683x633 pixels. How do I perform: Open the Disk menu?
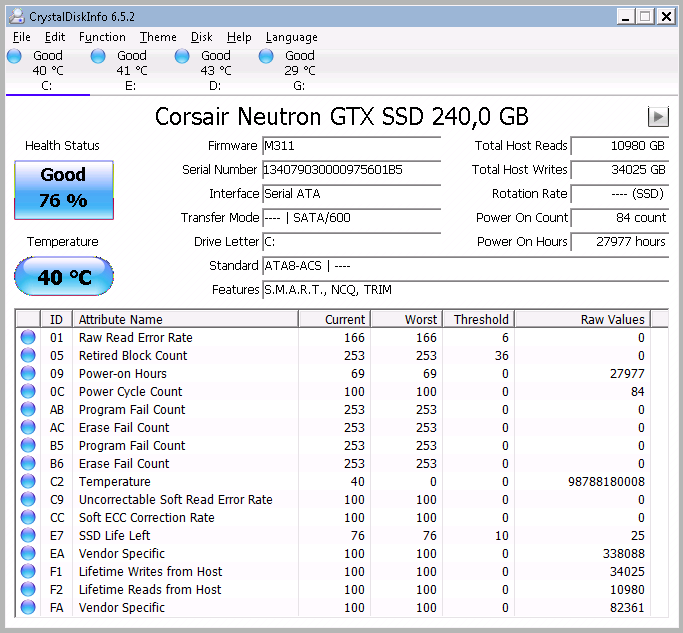click(x=201, y=37)
